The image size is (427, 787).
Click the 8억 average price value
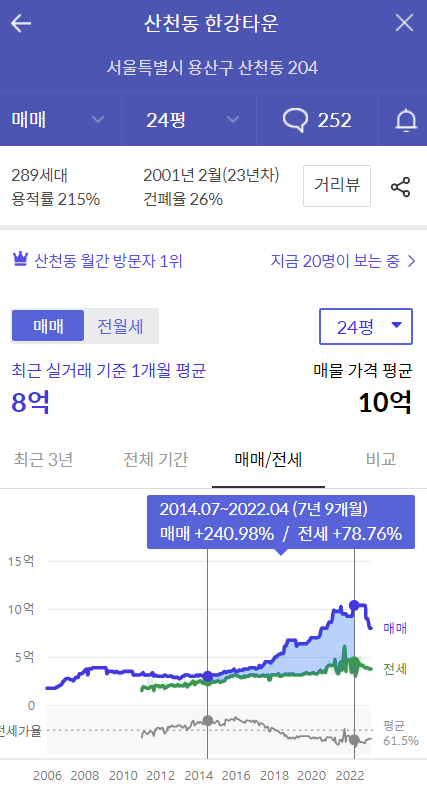(x=31, y=402)
